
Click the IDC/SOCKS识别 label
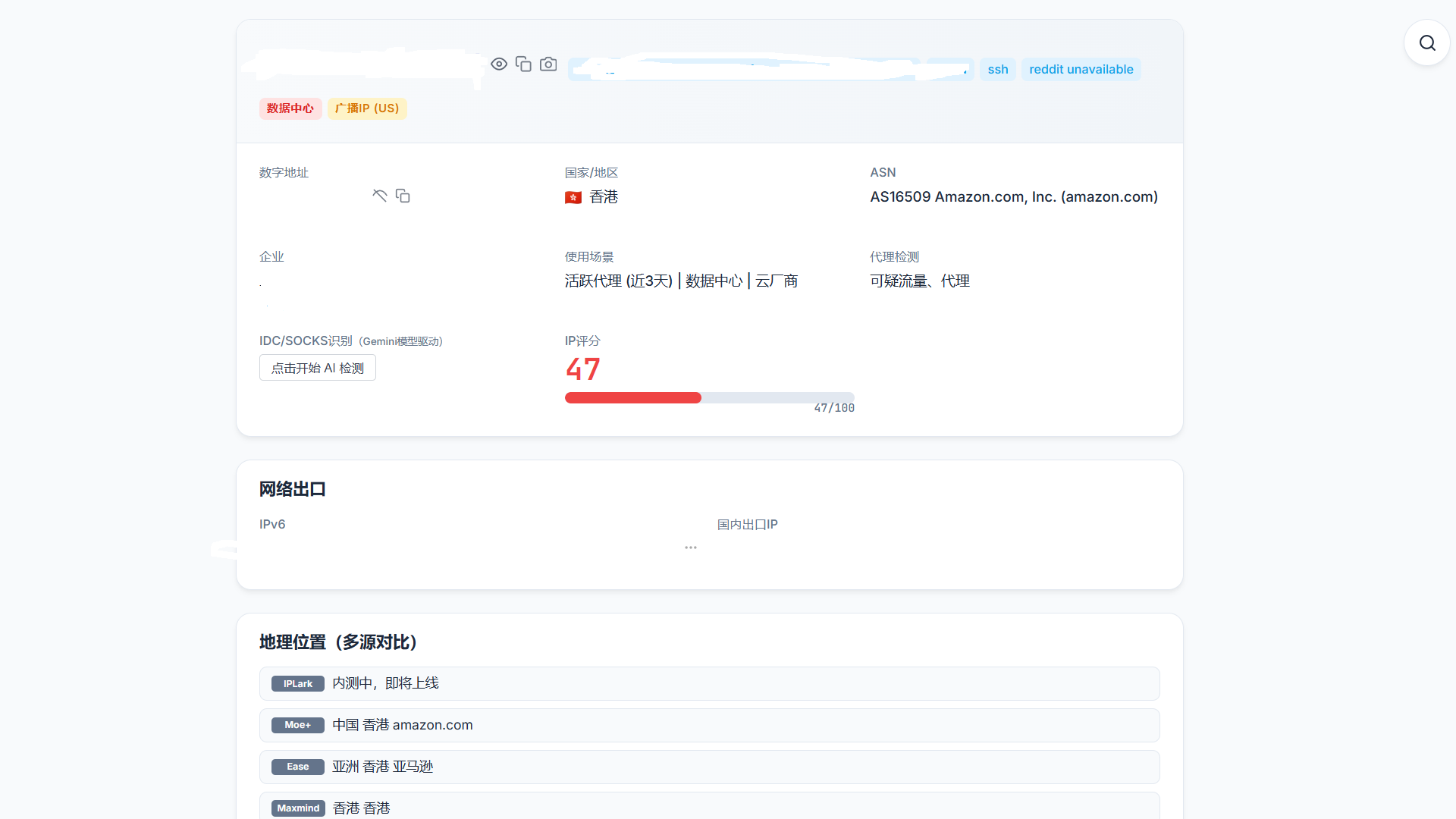[306, 341]
